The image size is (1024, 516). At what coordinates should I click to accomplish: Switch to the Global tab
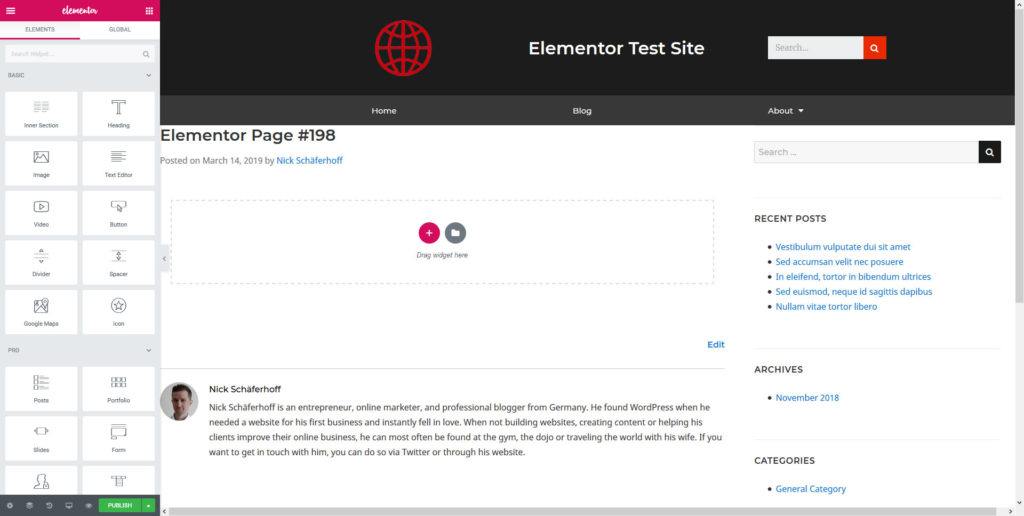click(120, 29)
